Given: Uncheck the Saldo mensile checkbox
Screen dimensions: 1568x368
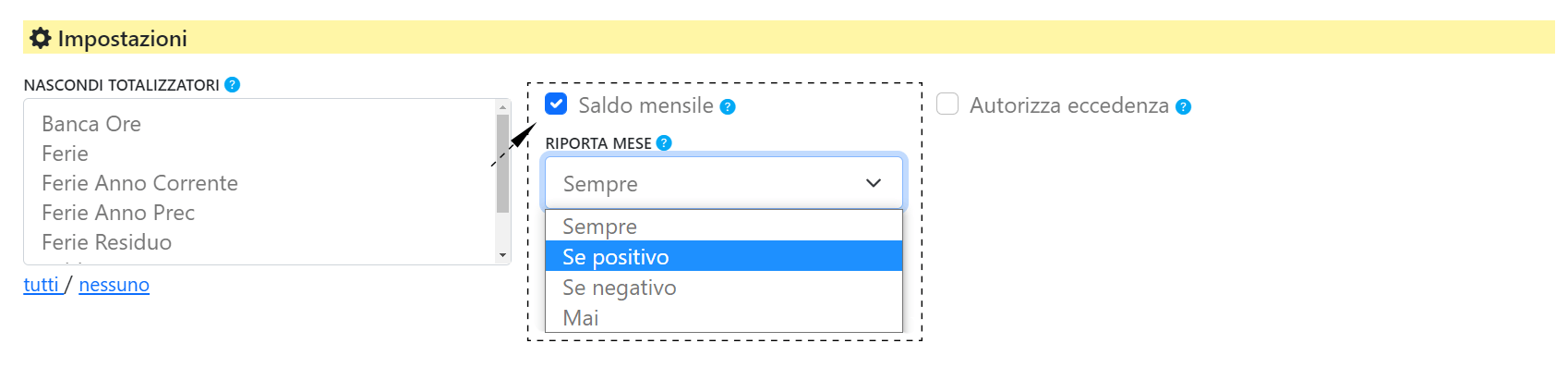Looking at the screenshot, I should (556, 104).
